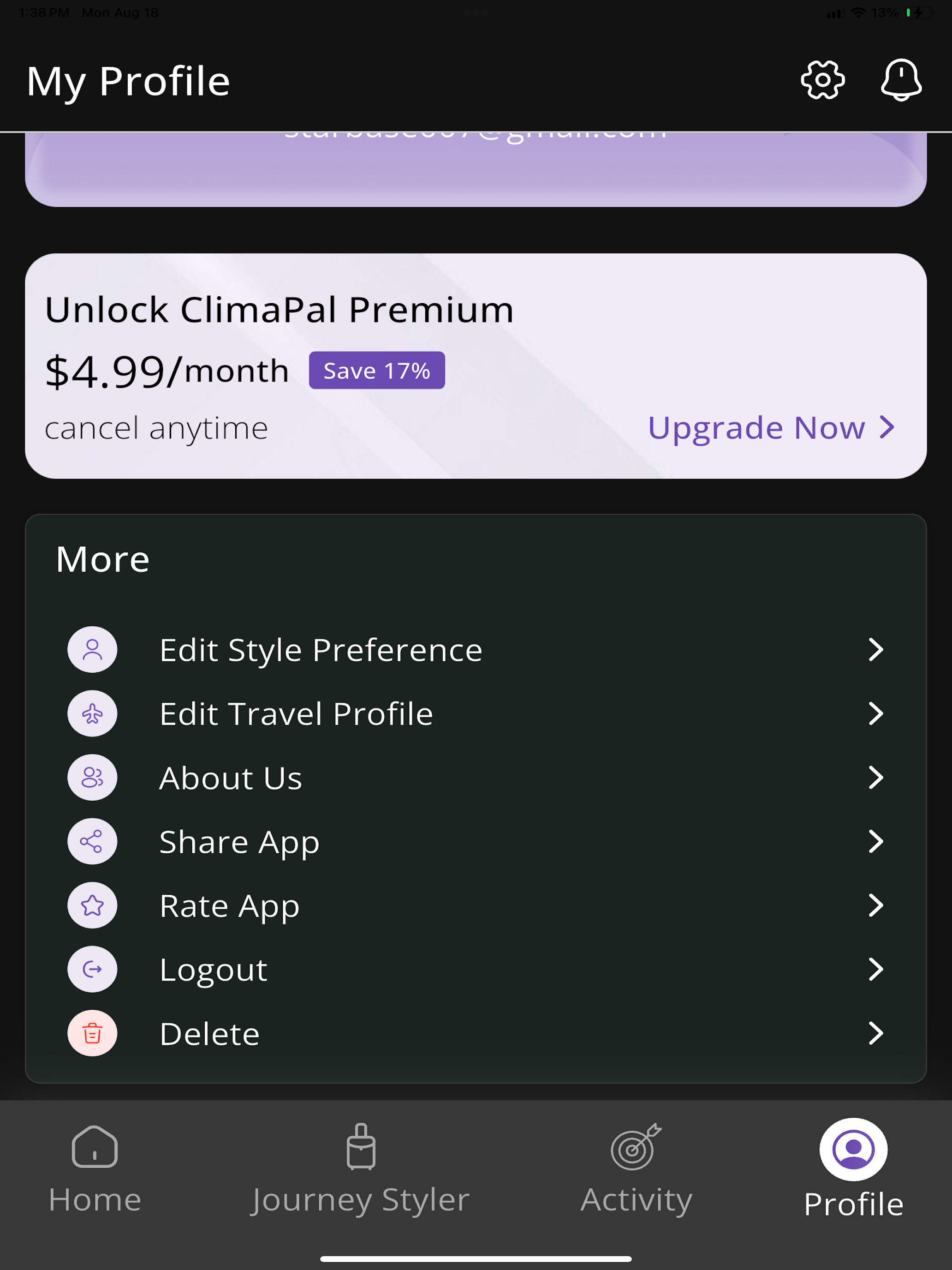
Task: Tap the logout arrow icon
Action: pyautogui.click(x=92, y=969)
